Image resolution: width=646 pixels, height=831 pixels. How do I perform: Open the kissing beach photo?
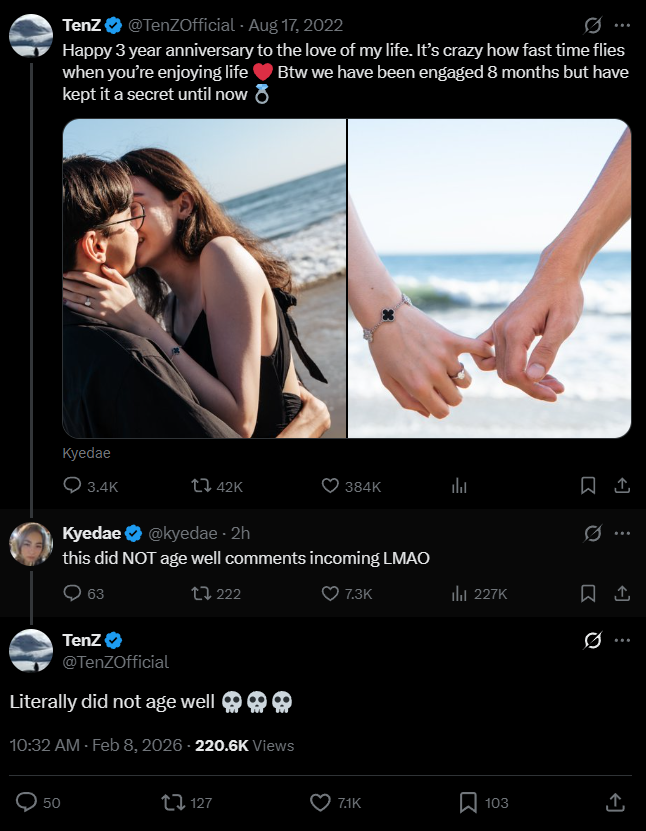(x=204, y=279)
